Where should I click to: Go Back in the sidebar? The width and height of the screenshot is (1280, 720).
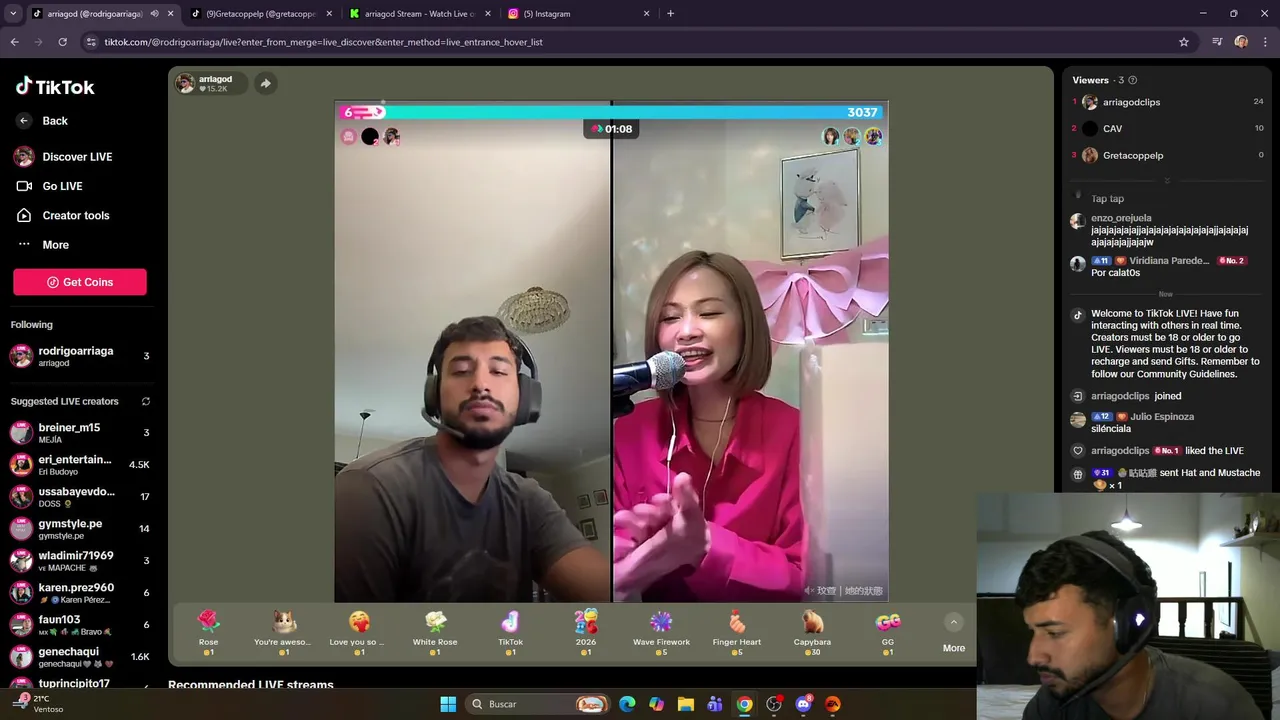click(42, 121)
